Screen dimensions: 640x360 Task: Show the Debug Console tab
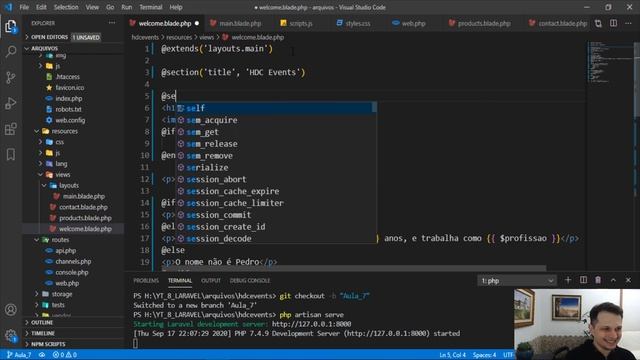point(250,281)
